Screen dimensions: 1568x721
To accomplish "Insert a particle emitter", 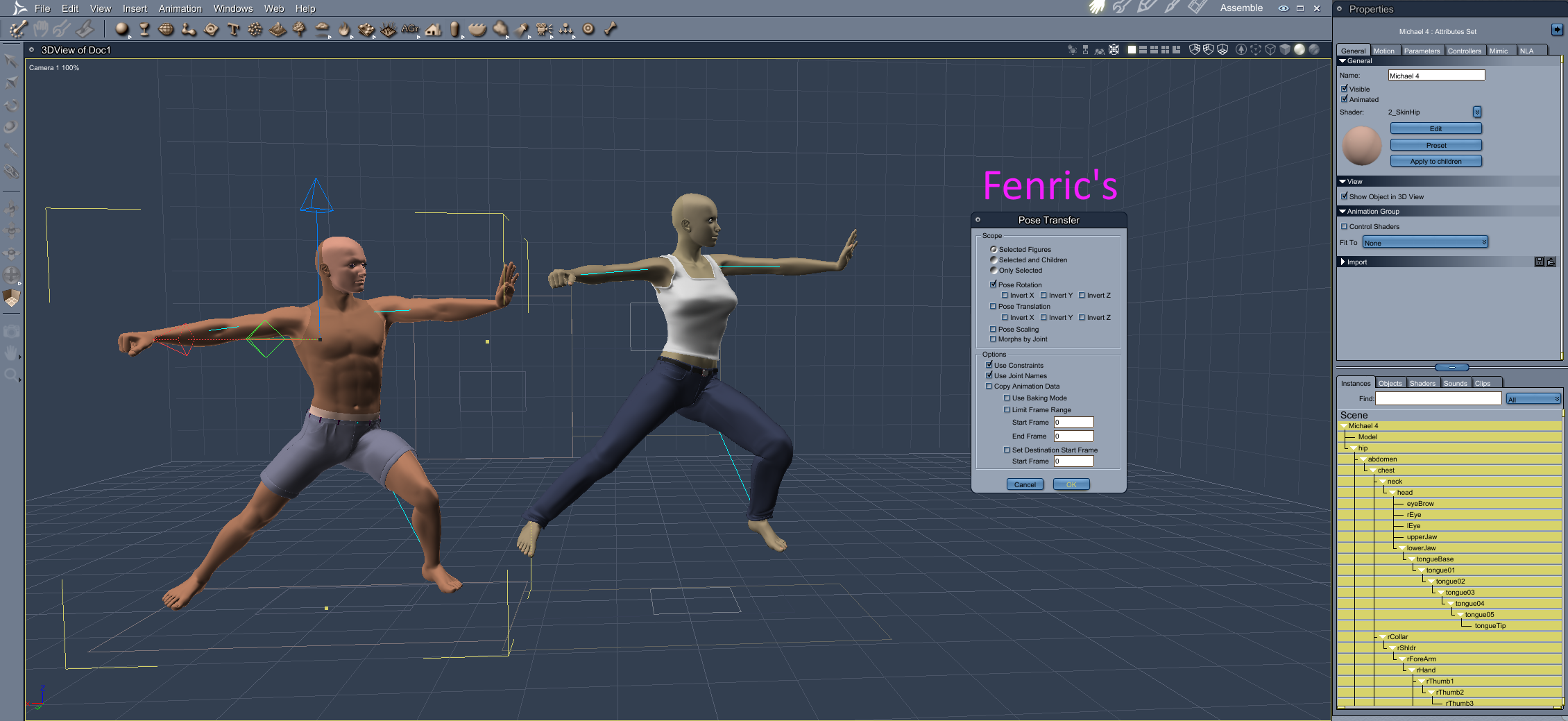I will 255,29.
